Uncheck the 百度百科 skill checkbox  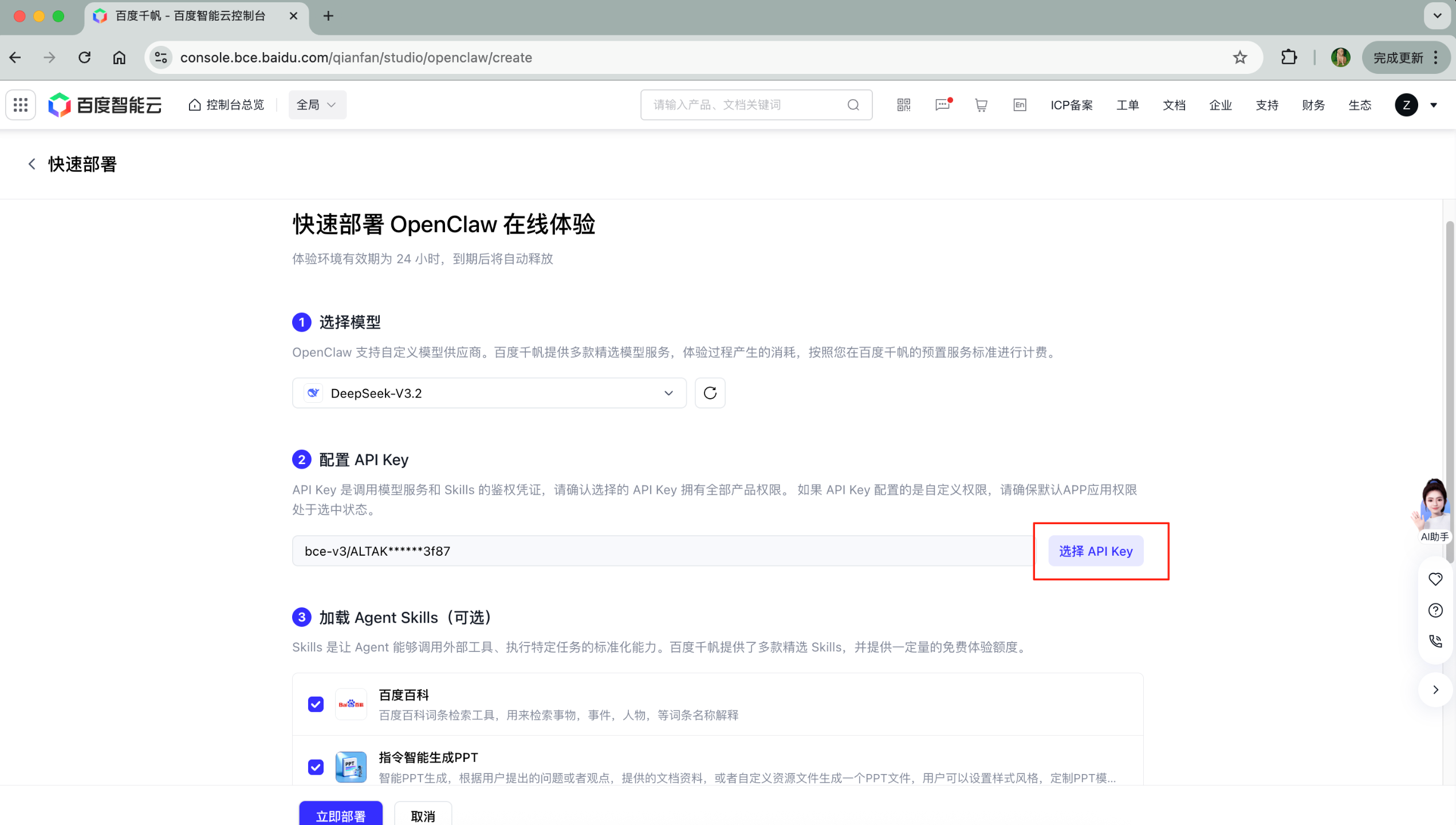click(x=316, y=704)
